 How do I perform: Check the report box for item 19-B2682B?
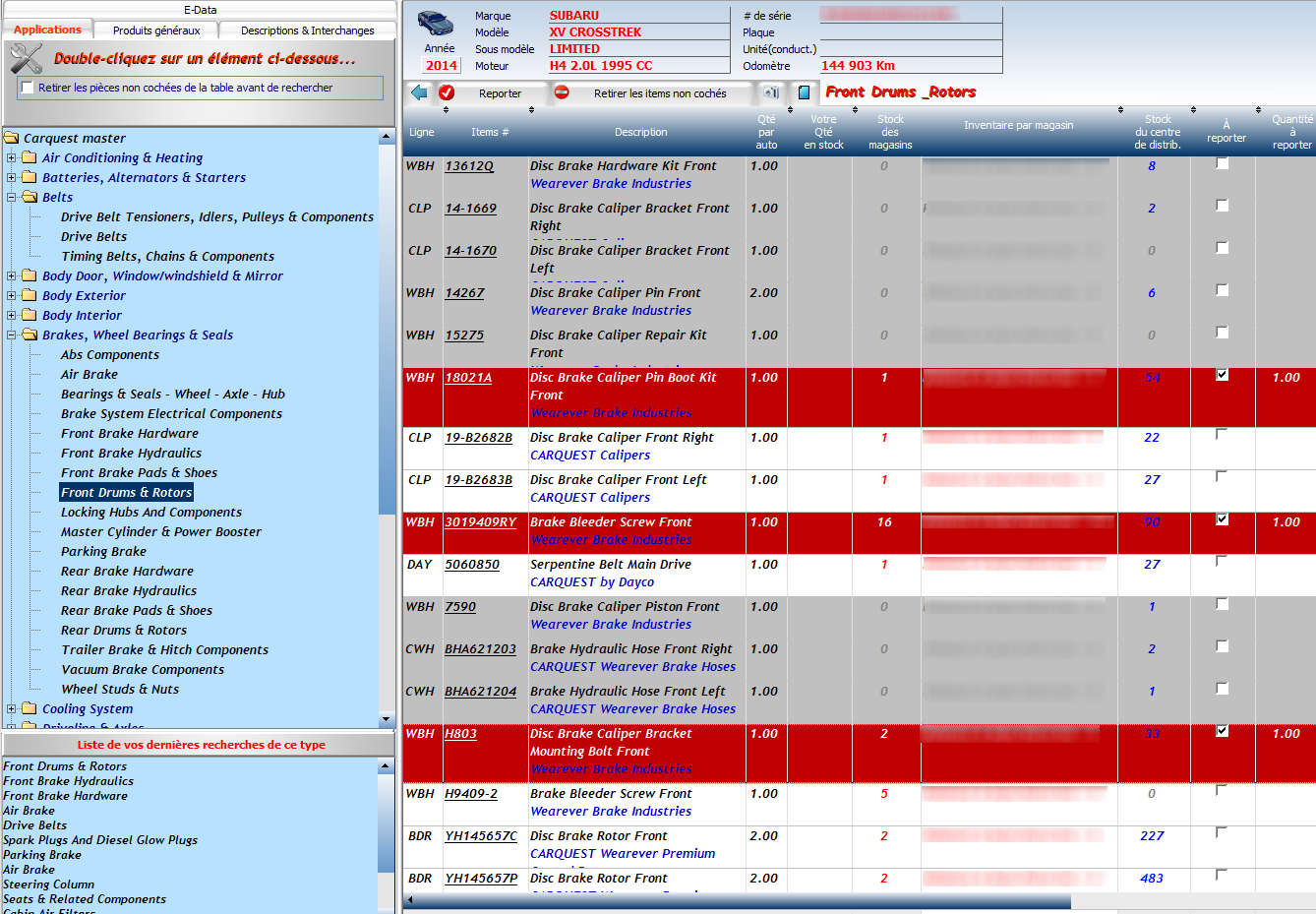click(x=1222, y=435)
